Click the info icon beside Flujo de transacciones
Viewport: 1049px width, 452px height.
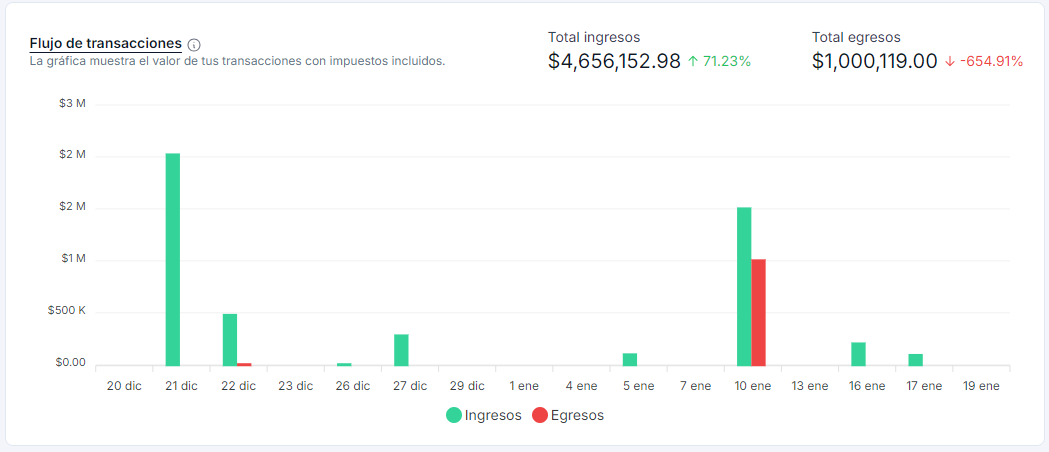point(194,45)
